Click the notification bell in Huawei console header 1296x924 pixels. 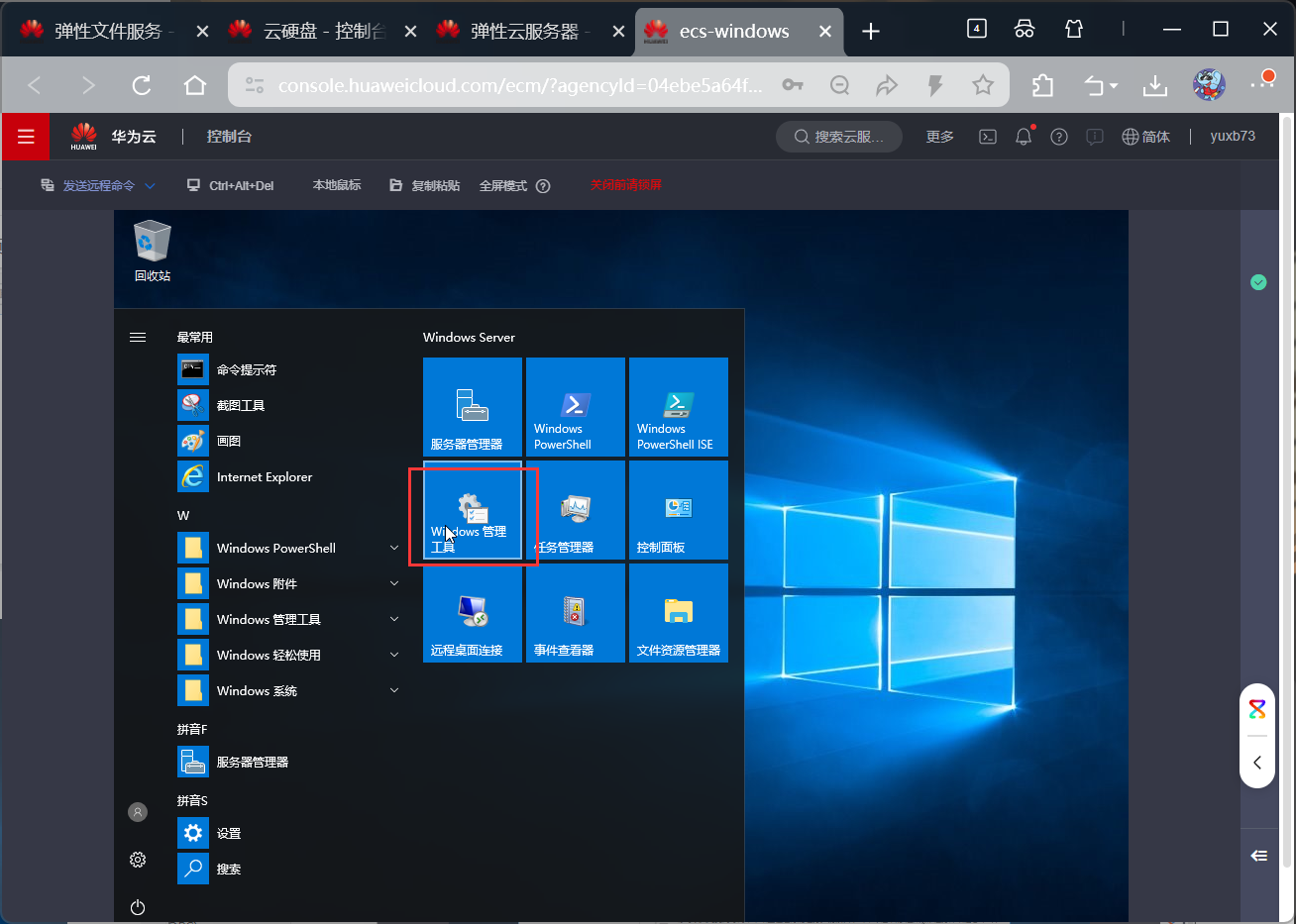click(x=1024, y=137)
